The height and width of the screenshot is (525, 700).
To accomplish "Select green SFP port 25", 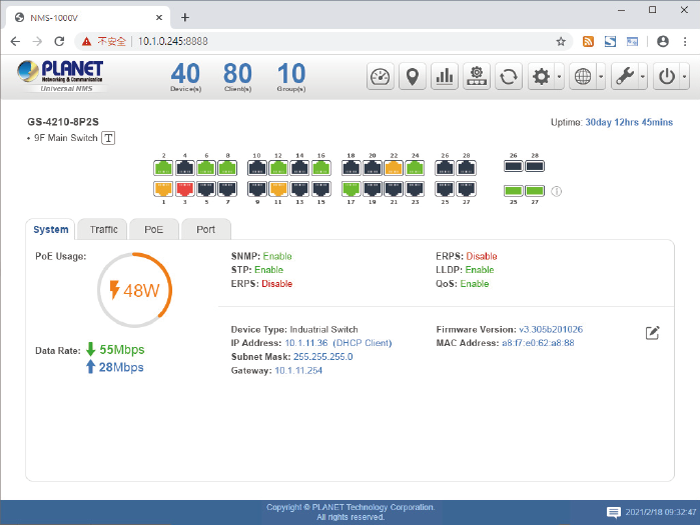I will tap(513, 190).
